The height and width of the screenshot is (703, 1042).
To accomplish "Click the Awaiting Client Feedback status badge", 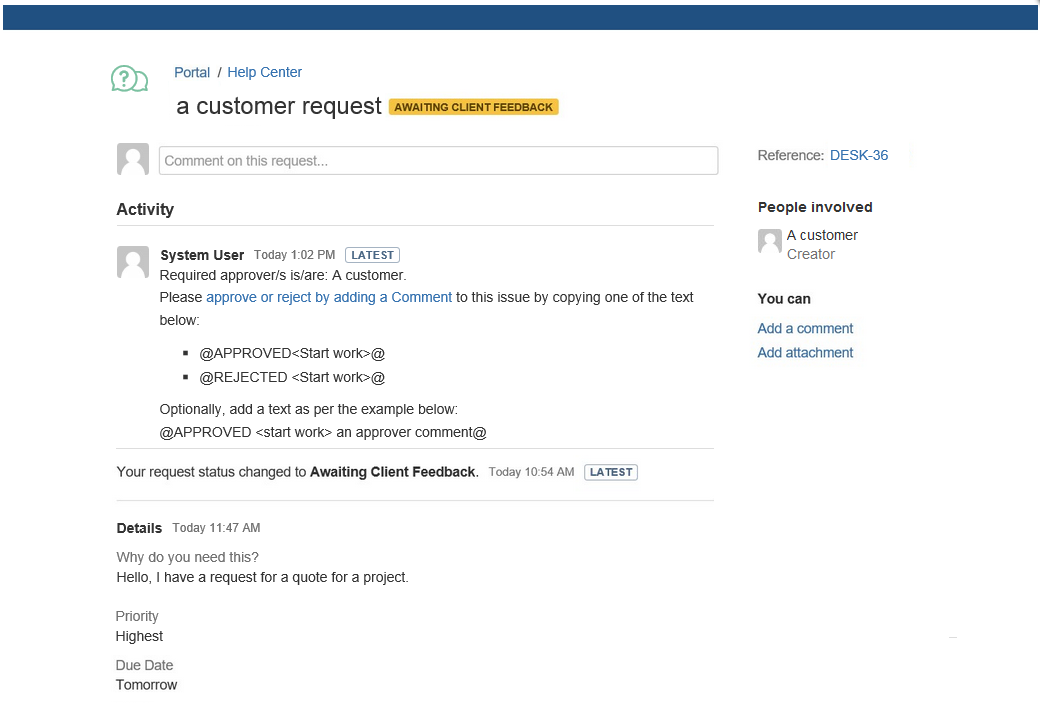I will (473, 107).
